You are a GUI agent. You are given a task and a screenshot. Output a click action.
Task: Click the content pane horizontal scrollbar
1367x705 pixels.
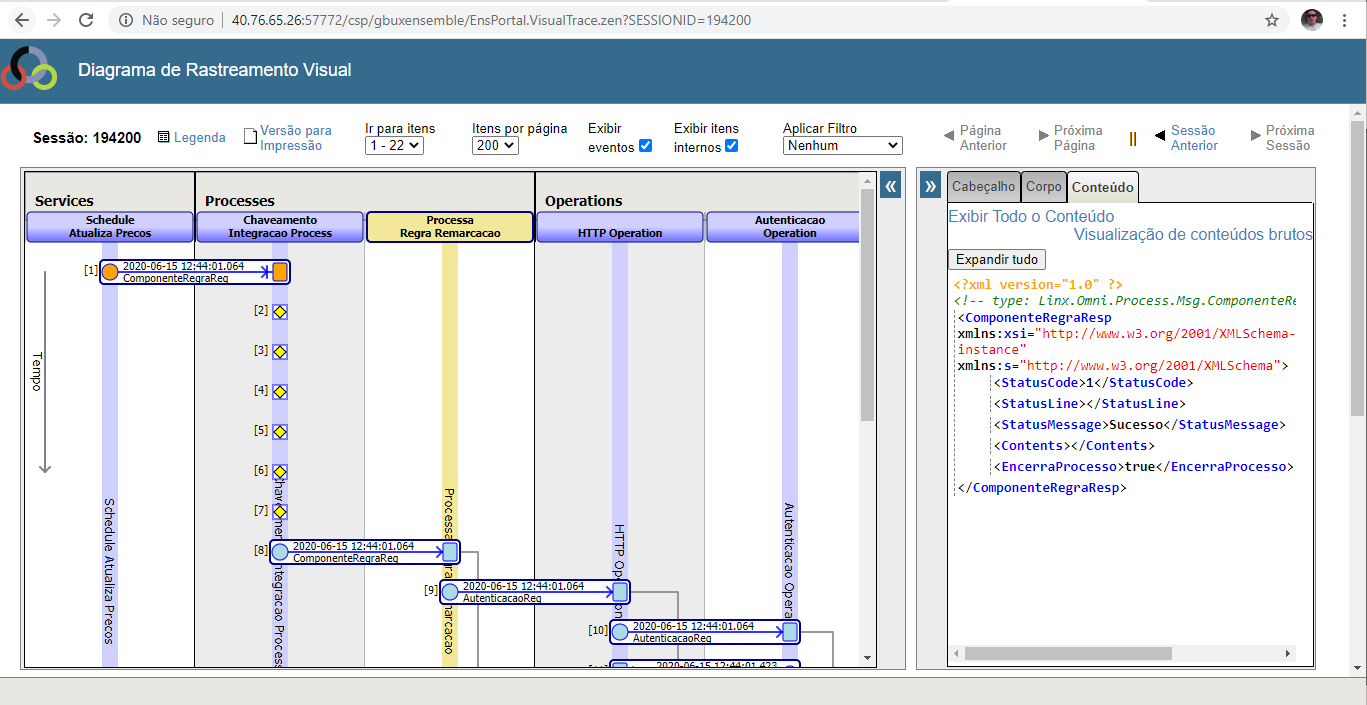[1067, 653]
